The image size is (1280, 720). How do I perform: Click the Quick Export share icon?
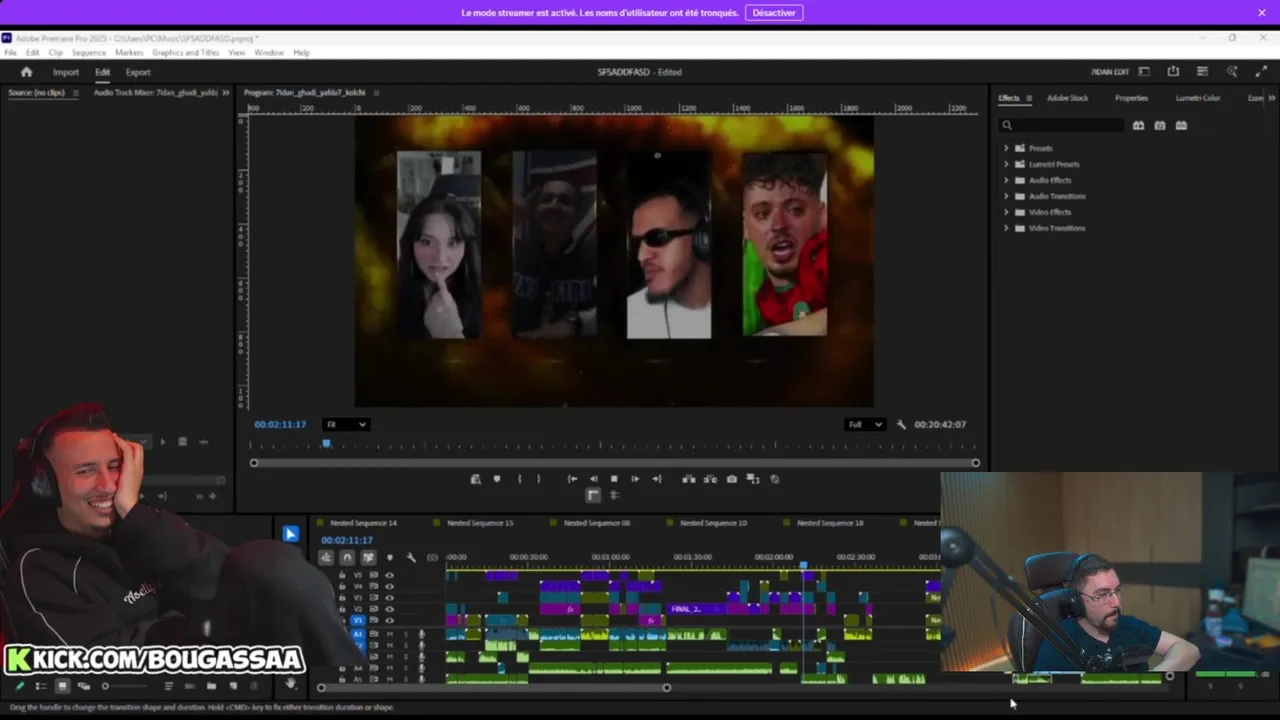tap(1173, 72)
